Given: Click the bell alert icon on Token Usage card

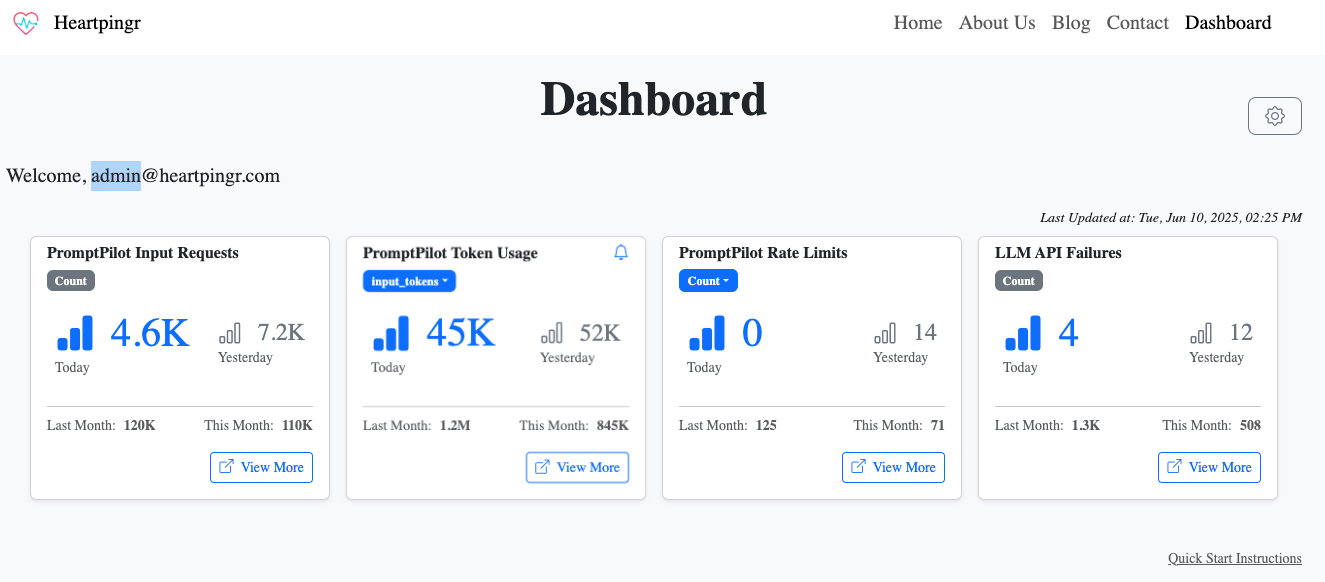Looking at the screenshot, I should point(620,253).
